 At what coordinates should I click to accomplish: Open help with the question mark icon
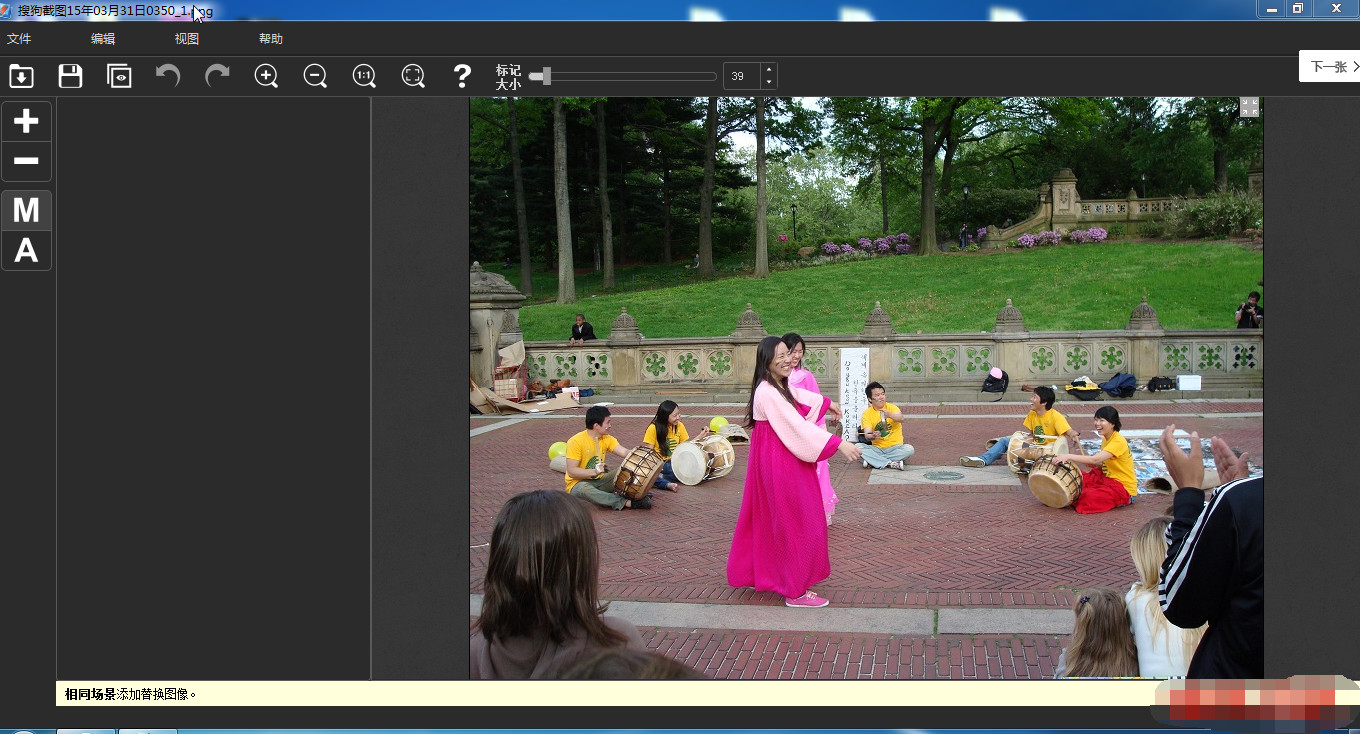coord(462,76)
